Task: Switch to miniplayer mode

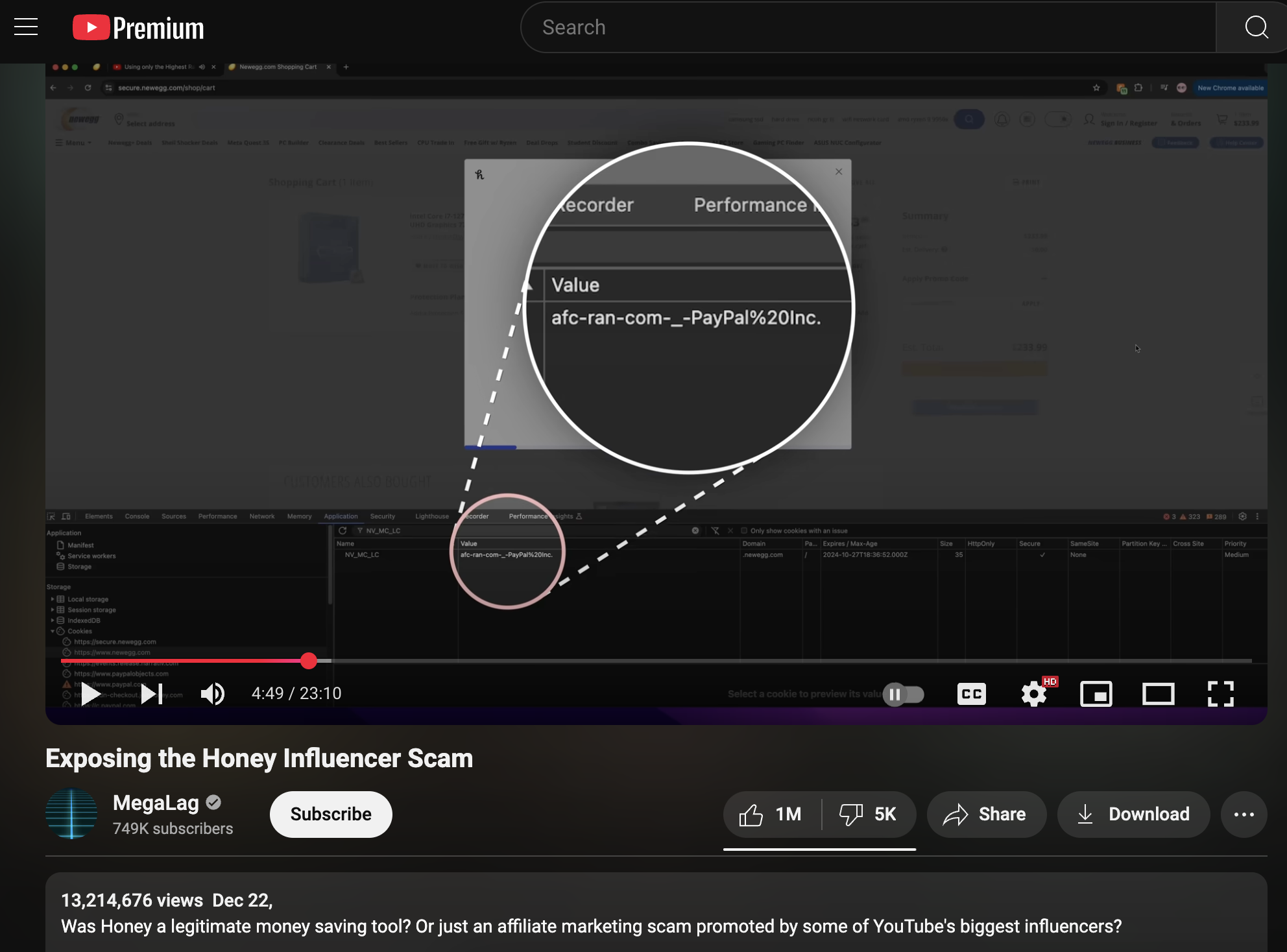Action: pos(1096,694)
